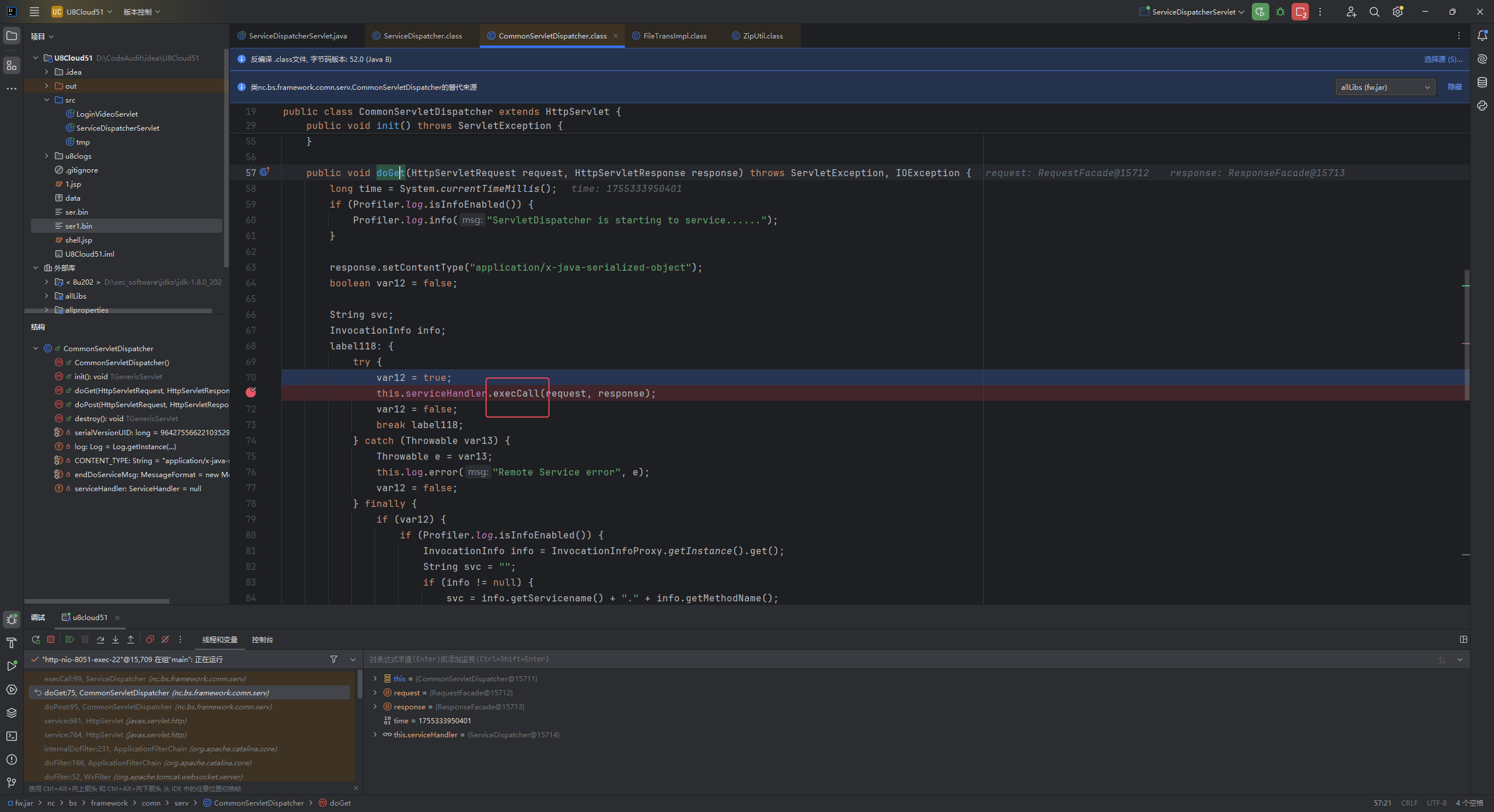Open IDE settings gear icon

[x=1398, y=12]
